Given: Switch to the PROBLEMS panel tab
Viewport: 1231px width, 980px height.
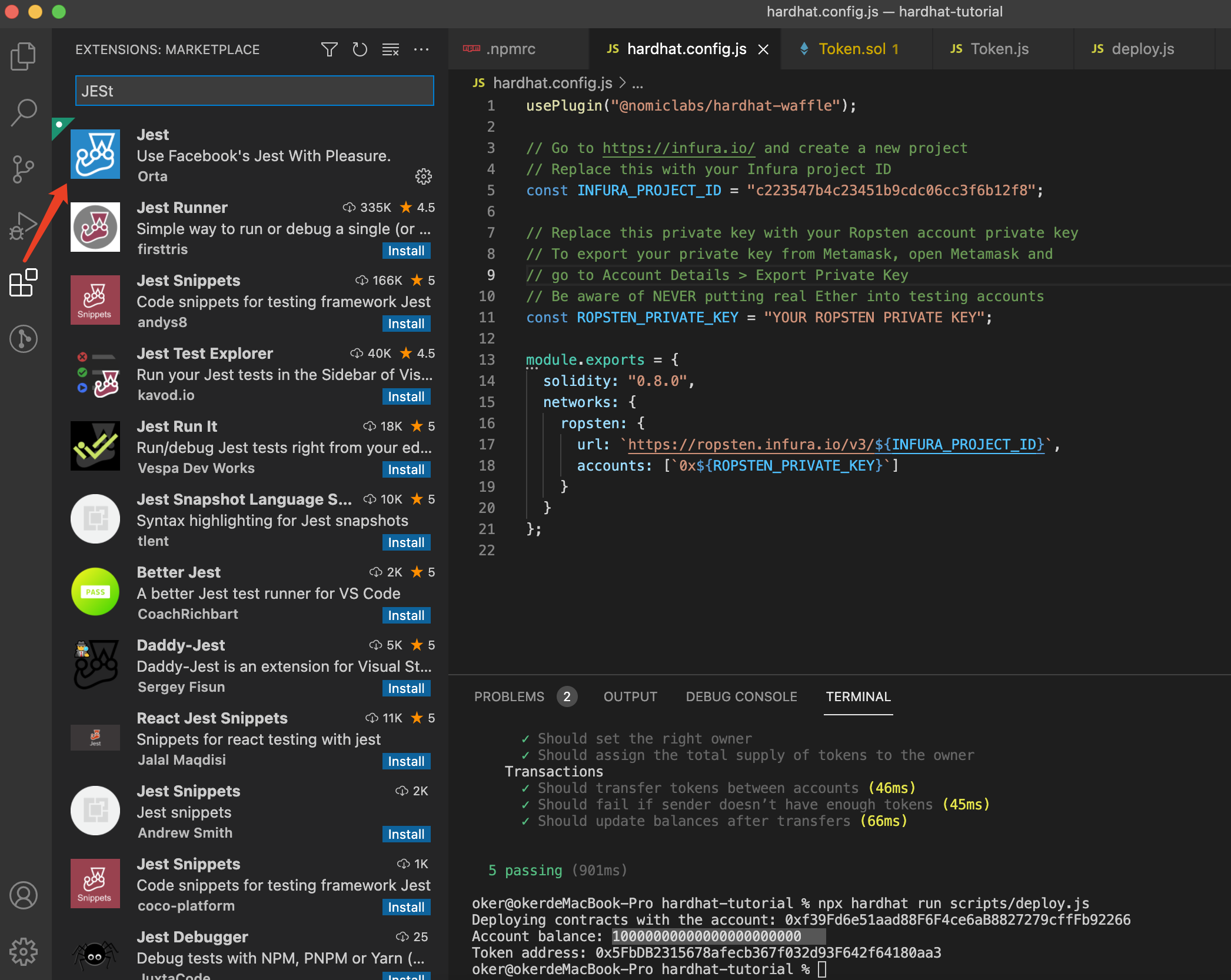Looking at the screenshot, I should coord(509,696).
